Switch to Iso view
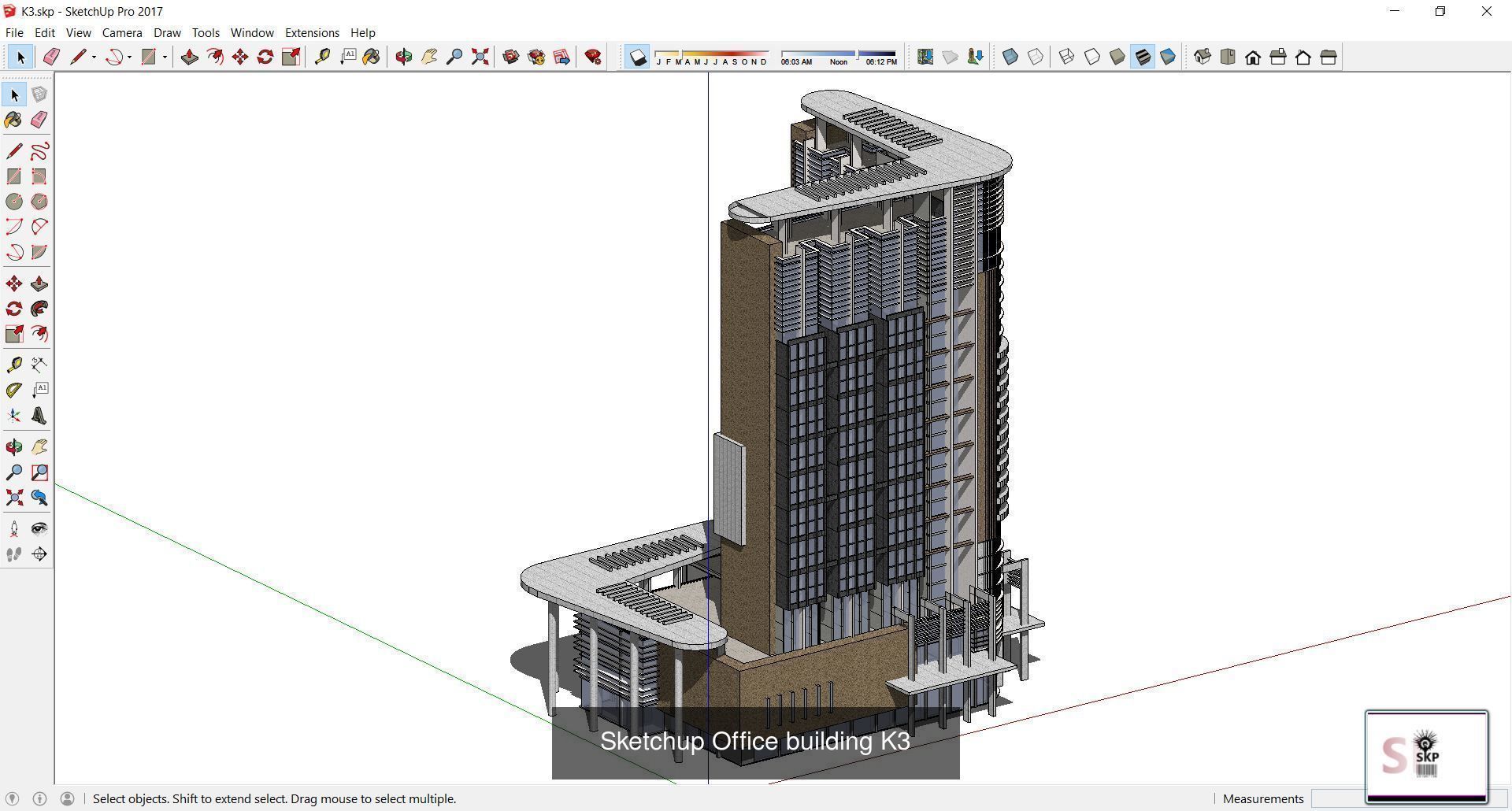Viewport: 1512px width, 811px height. tap(1203, 57)
